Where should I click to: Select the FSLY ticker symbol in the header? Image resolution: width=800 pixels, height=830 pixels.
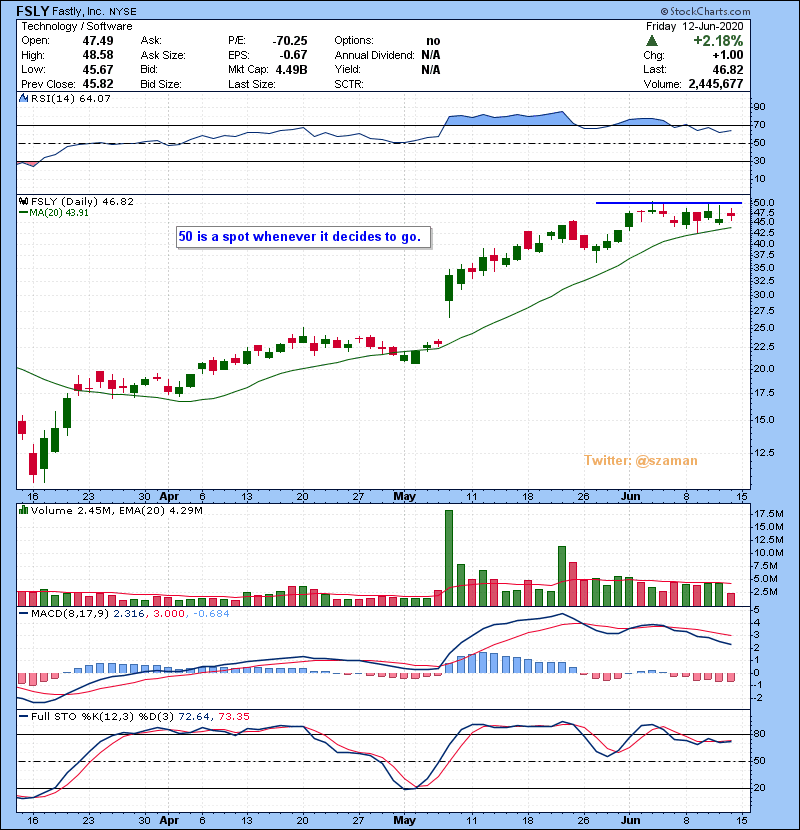[x=33, y=11]
